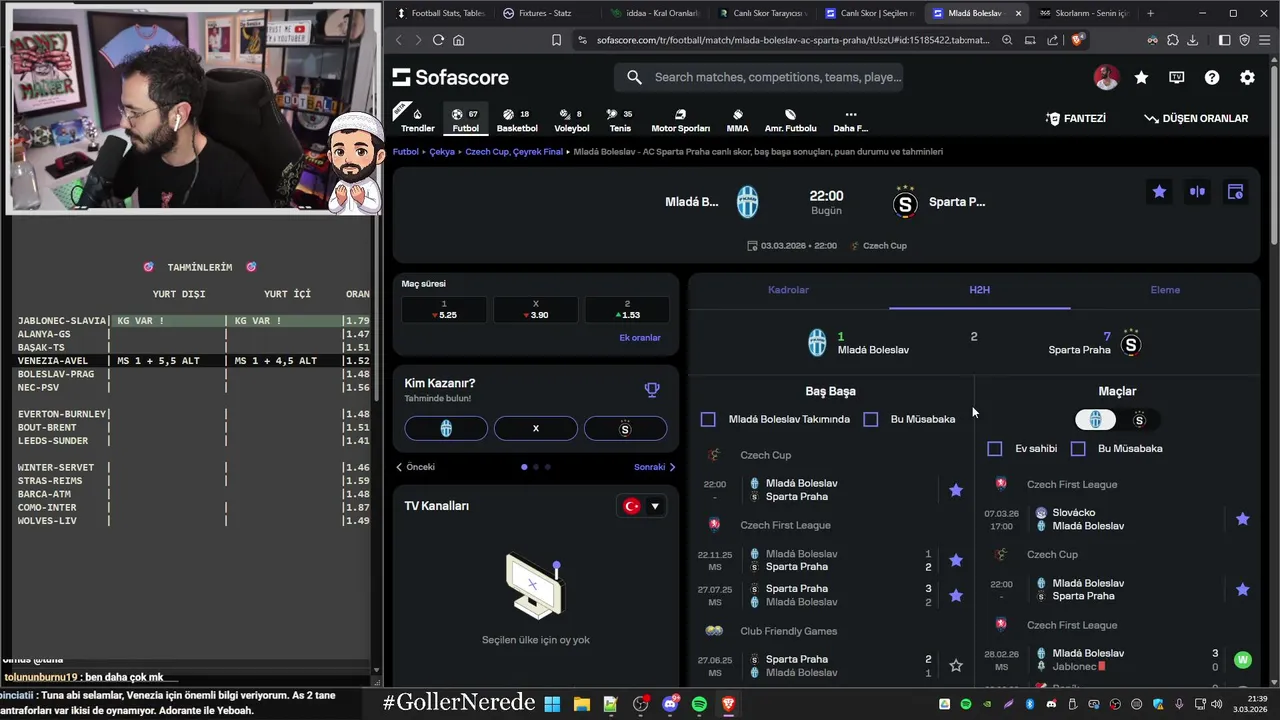Select odds 1 at 5.25
This screenshot has width=1280, height=720.
(444, 309)
